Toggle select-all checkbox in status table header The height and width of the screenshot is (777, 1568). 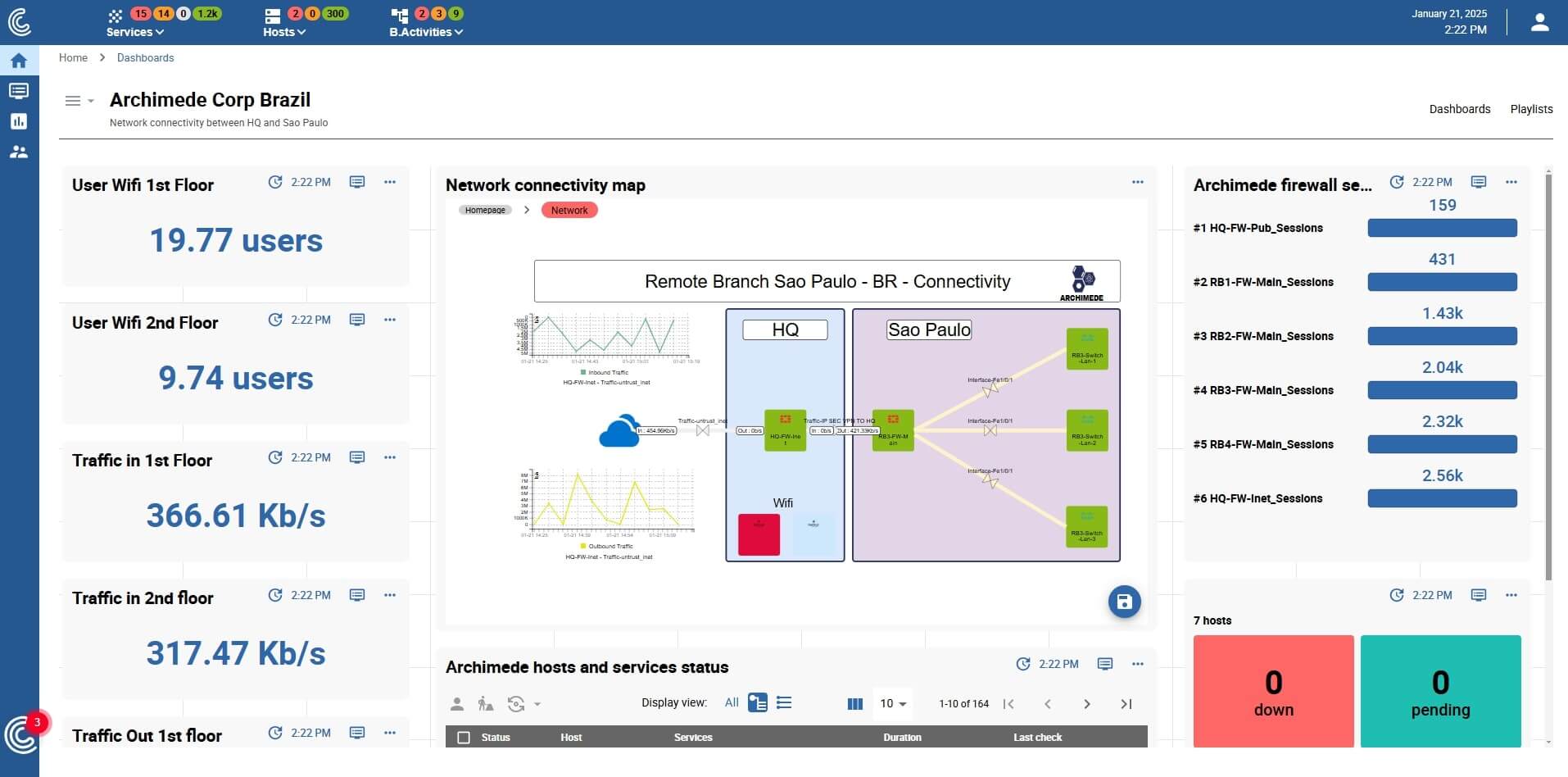464,738
